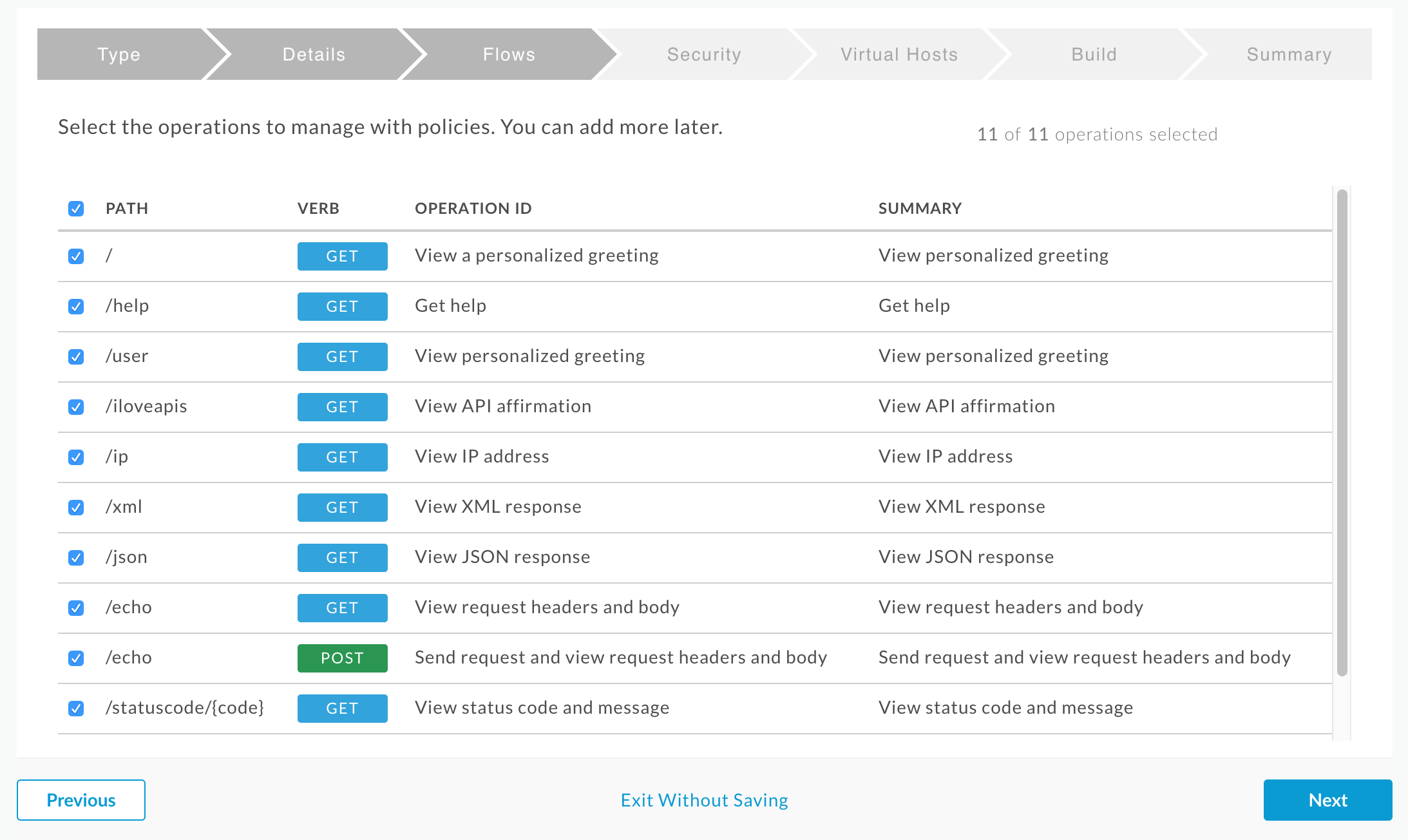Screen dimensions: 1408x840
Task: Click the Next button
Action: (1328, 799)
